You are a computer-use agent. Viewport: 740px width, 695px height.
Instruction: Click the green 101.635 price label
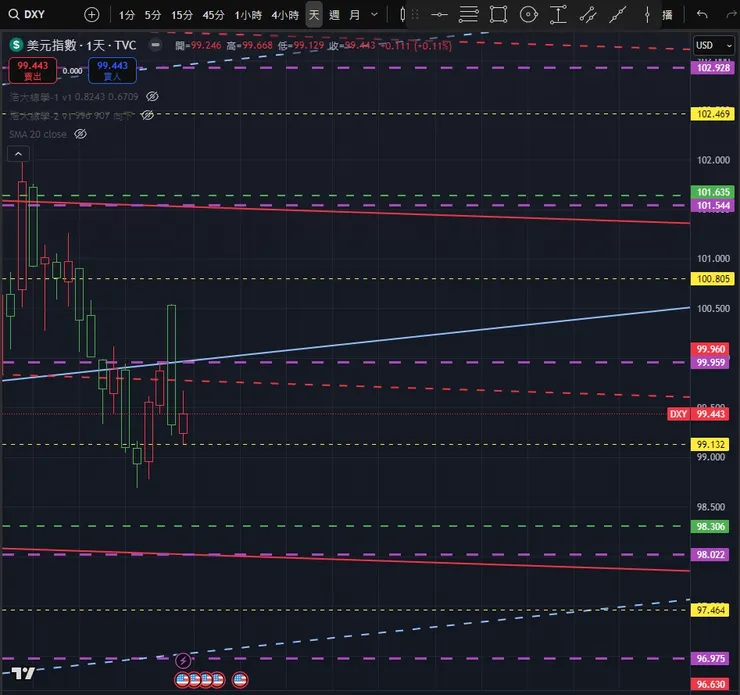[713, 192]
